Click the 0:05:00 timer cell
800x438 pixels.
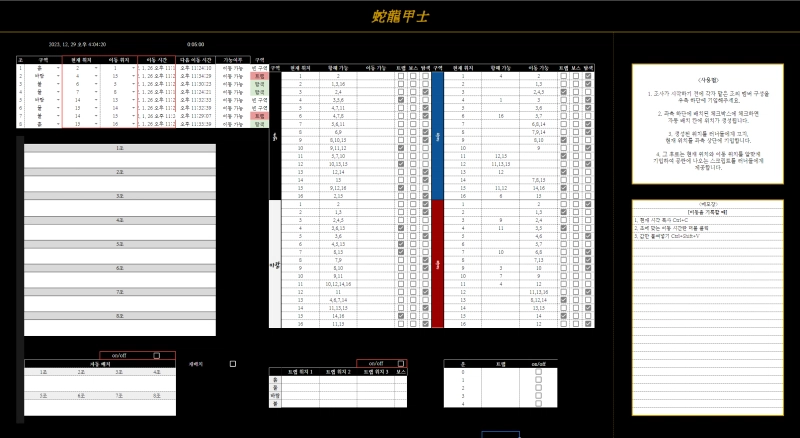(196, 44)
